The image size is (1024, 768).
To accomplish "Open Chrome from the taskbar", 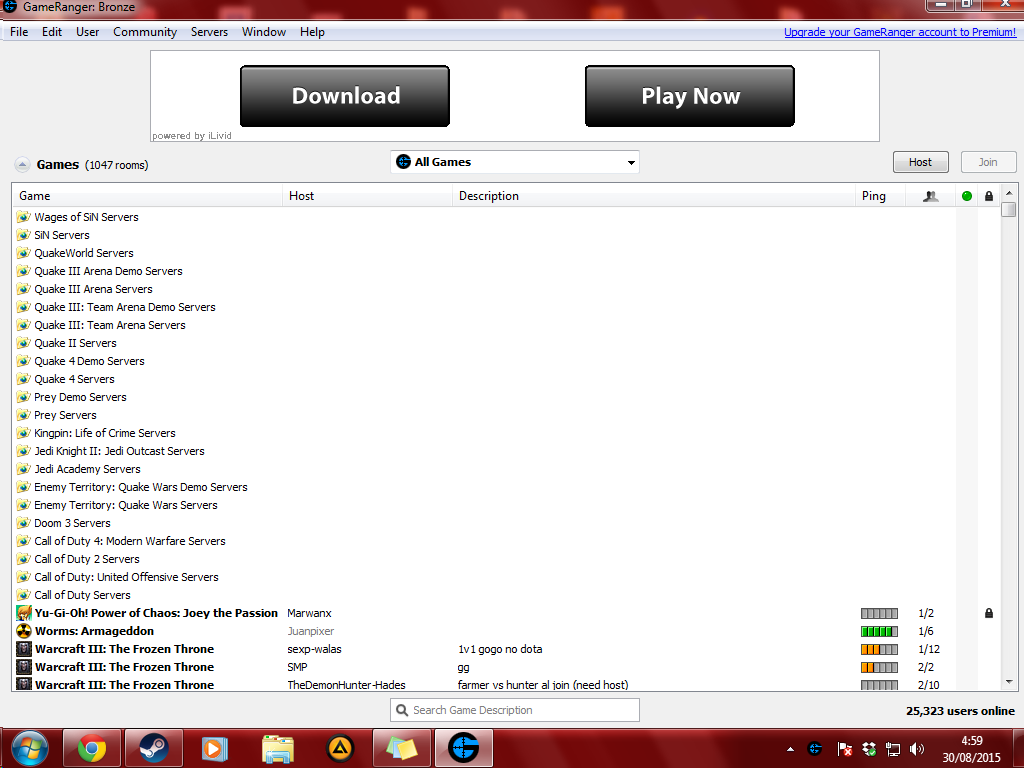I will pos(91,748).
